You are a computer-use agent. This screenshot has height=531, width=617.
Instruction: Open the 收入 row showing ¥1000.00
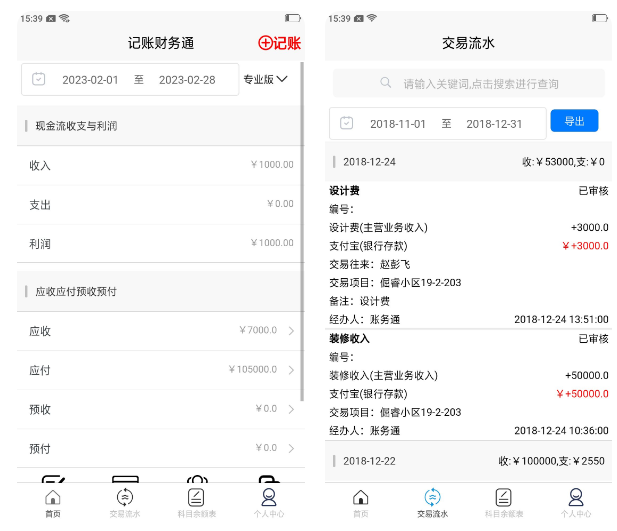(x=161, y=165)
